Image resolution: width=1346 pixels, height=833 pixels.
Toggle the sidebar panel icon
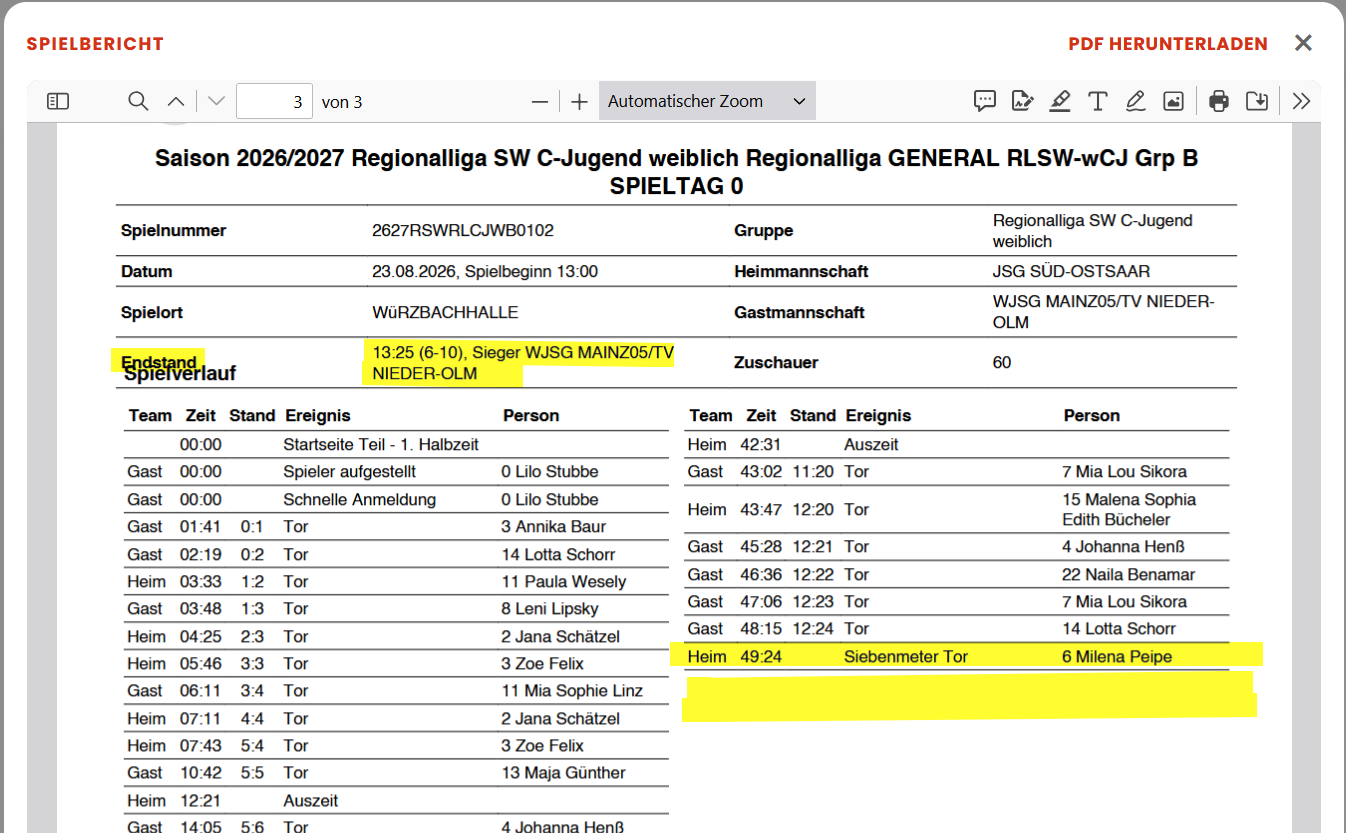(58, 101)
